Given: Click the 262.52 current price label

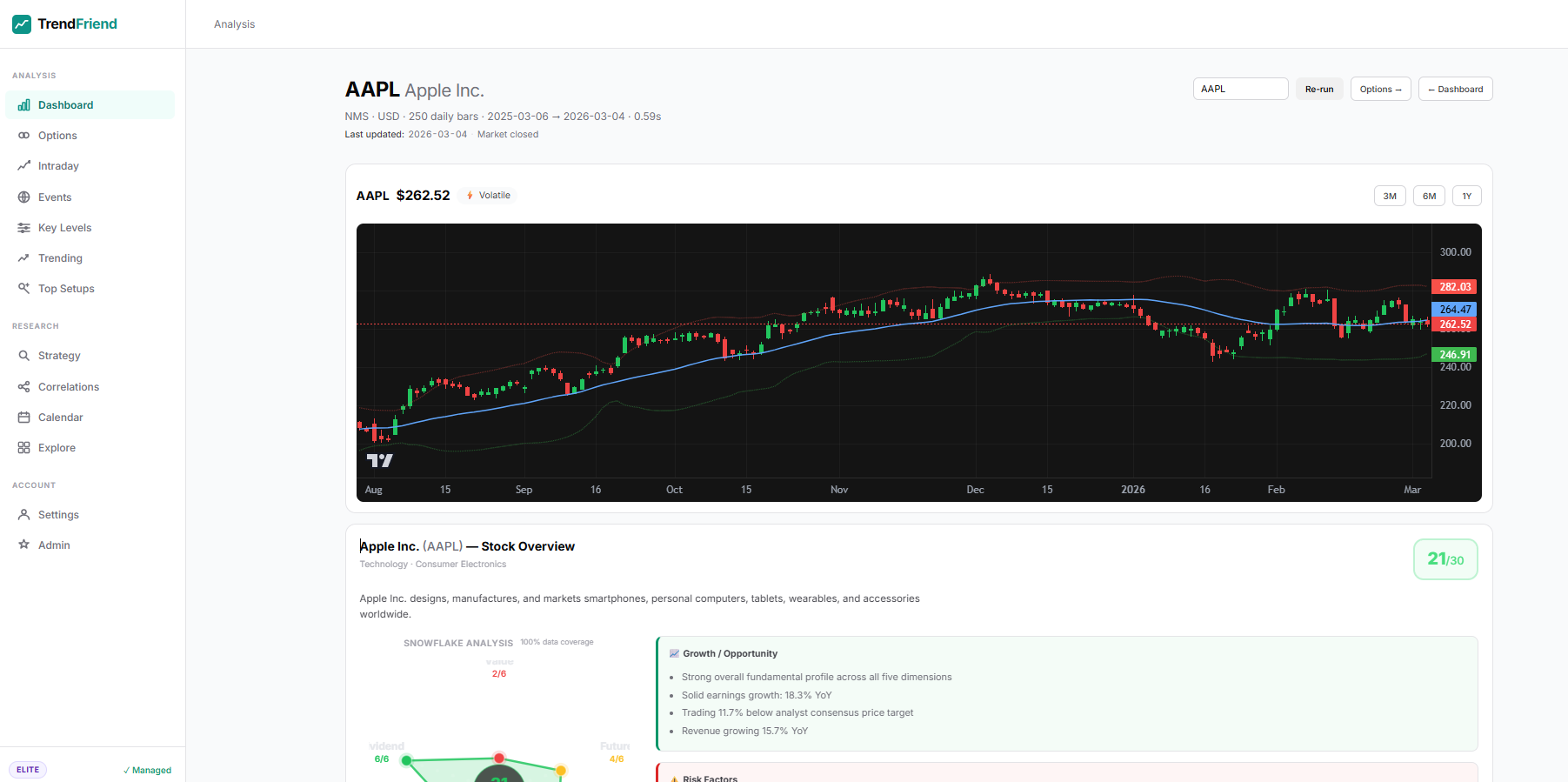Looking at the screenshot, I should [1454, 324].
